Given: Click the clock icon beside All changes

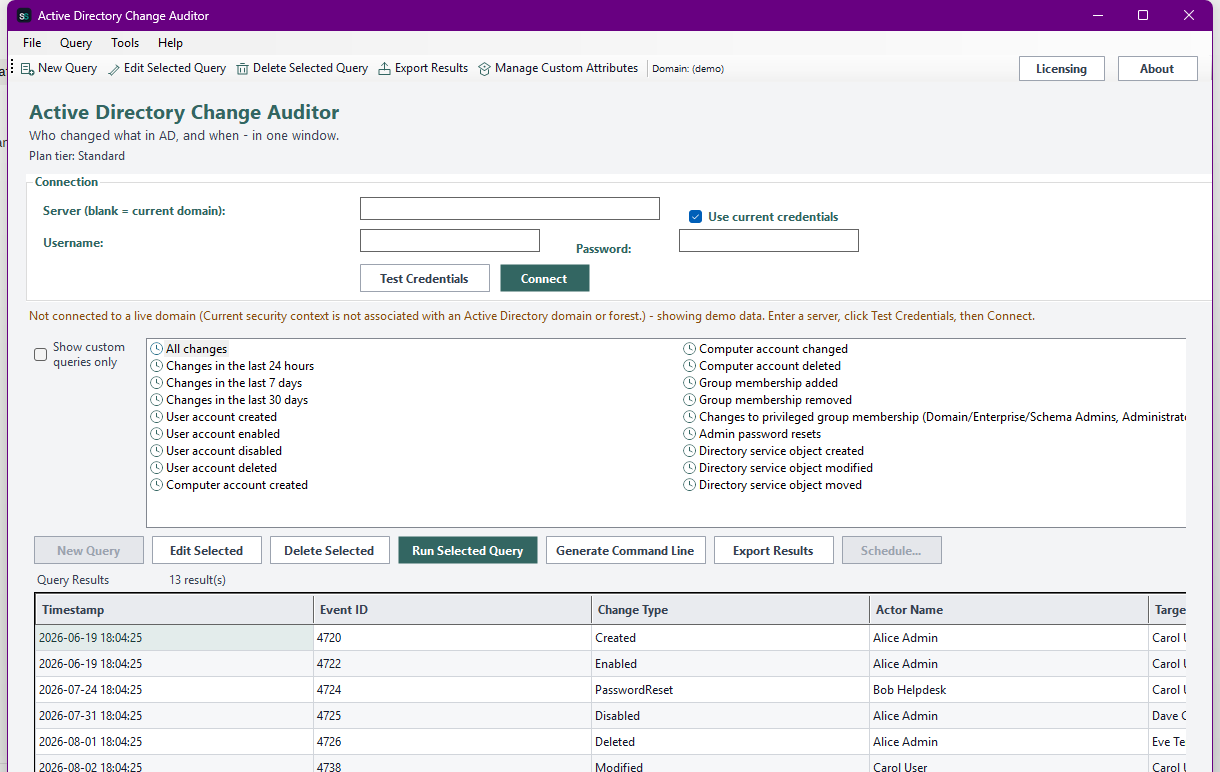Looking at the screenshot, I should 157,349.
